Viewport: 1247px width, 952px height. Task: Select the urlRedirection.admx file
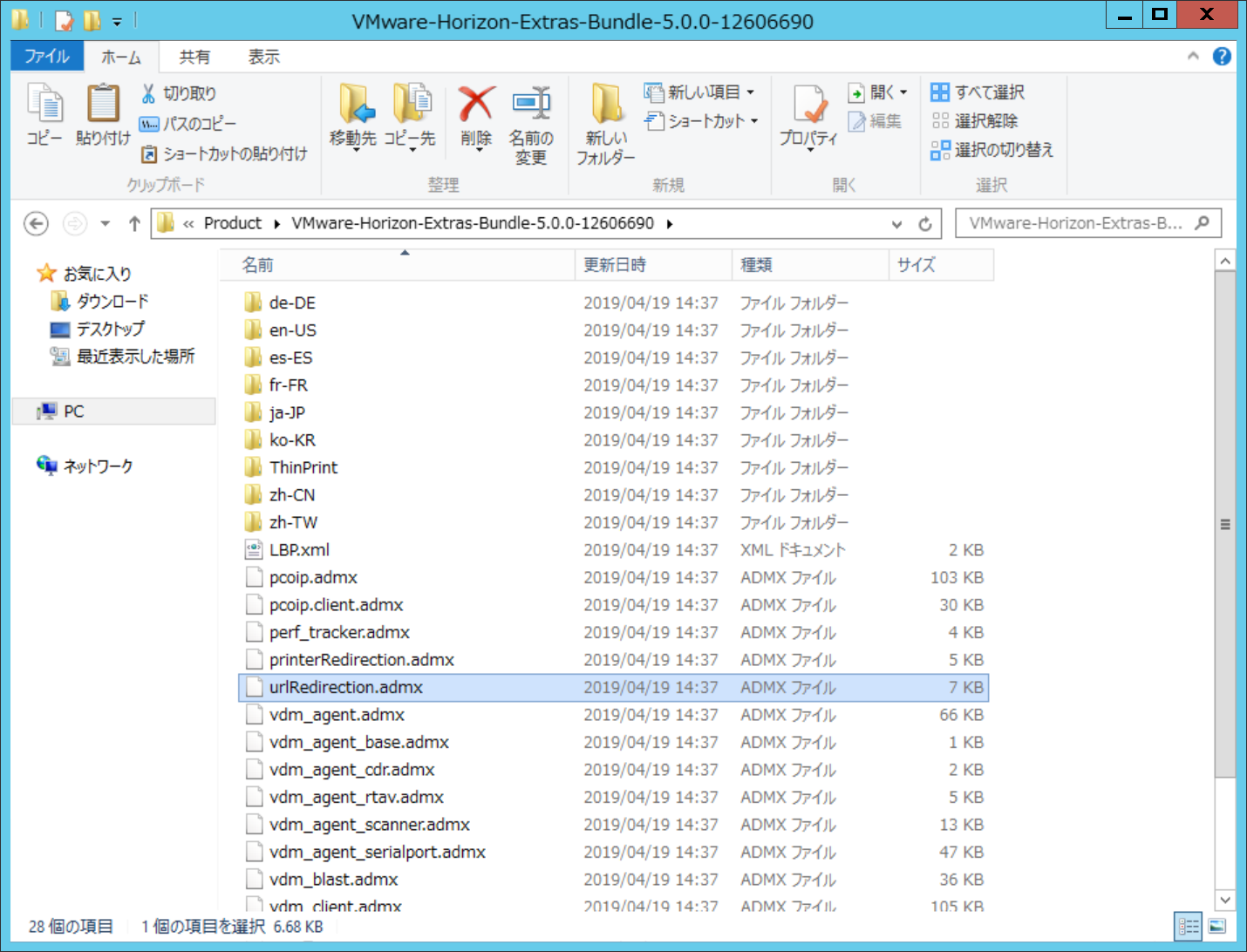tap(613, 688)
